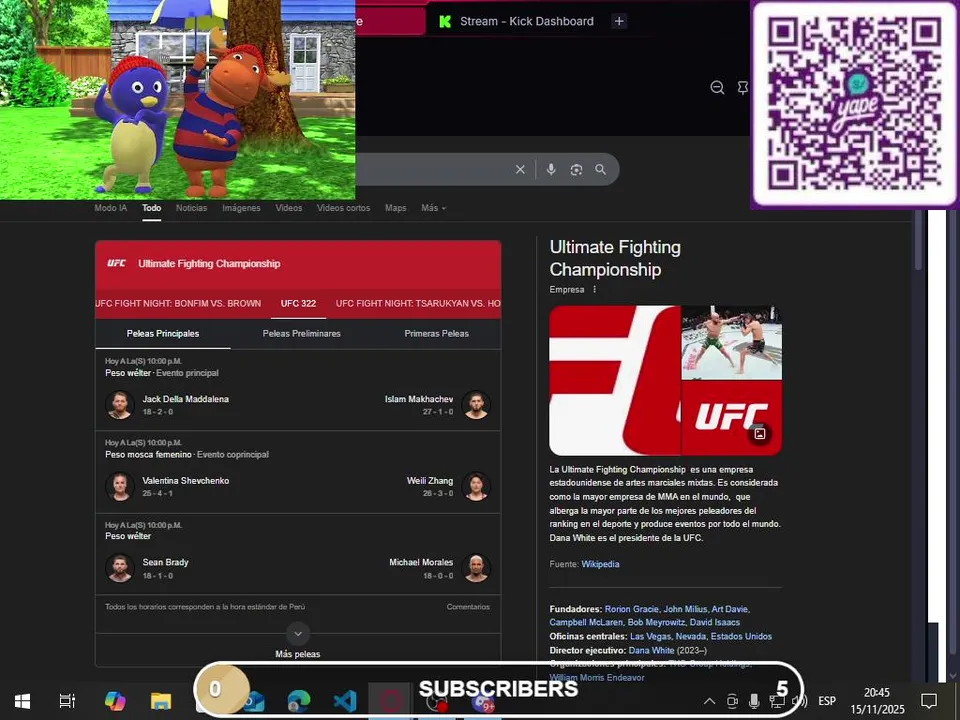Click the magnifying glass search button
Image resolution: width=960 pixels, height=720 pixels.
(x=601, y=170)
